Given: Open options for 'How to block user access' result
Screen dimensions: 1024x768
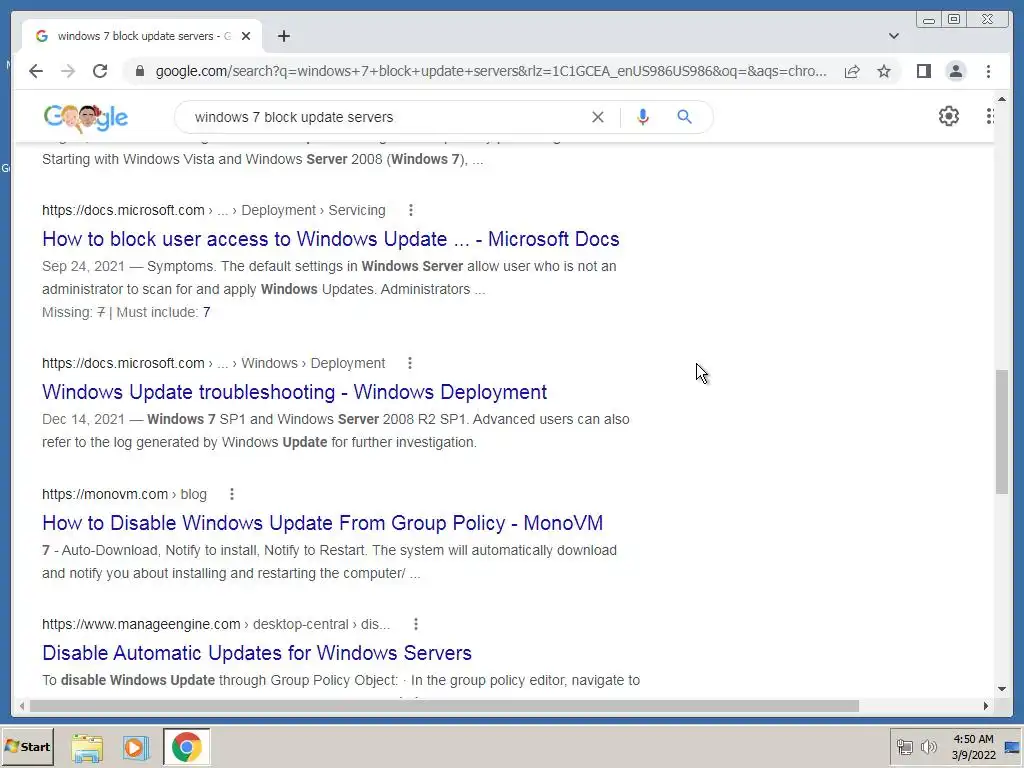Looking at the screenshot, I should tap(410, 210).
